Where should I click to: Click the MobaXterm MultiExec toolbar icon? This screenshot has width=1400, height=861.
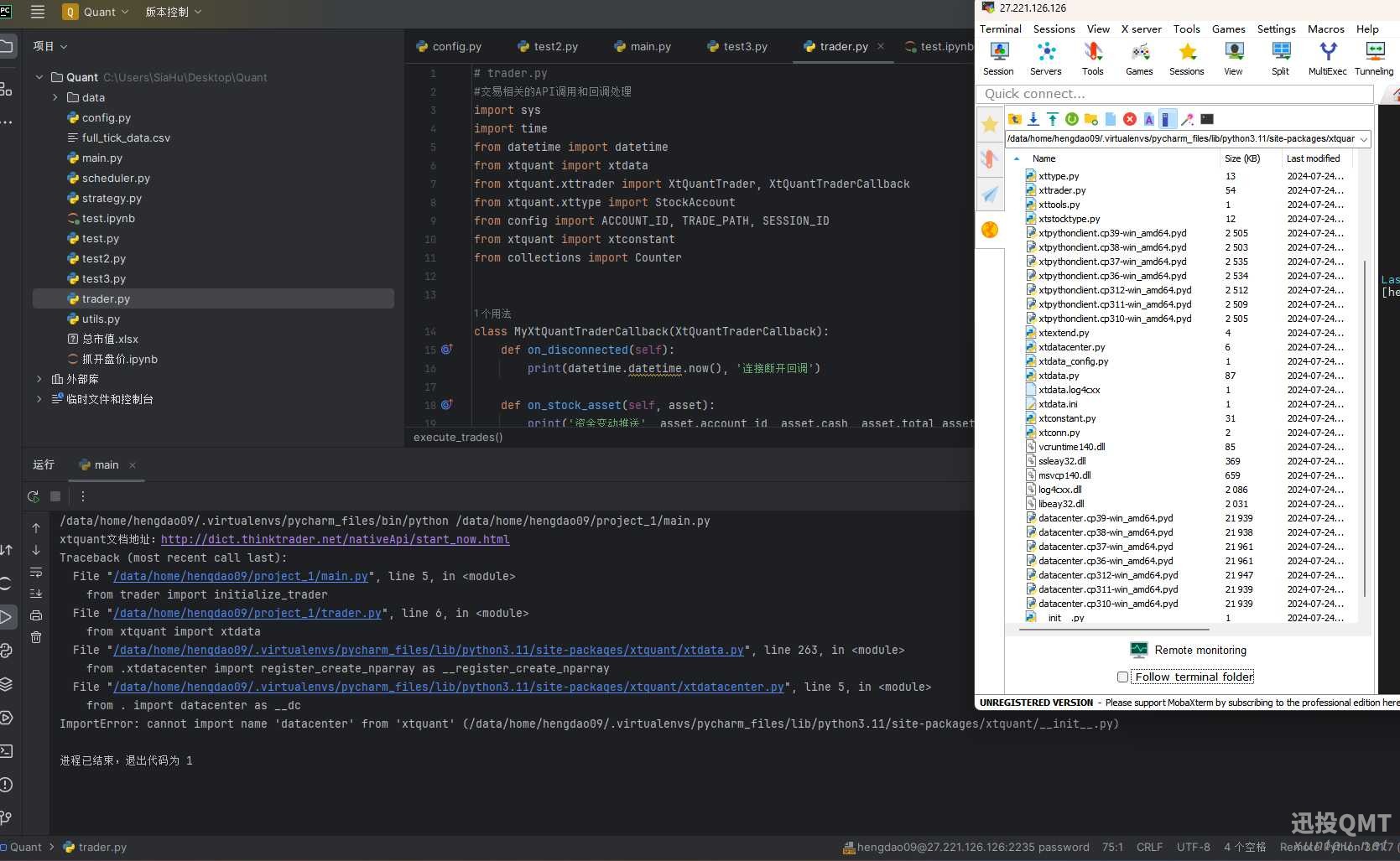click(x=1327, y=59)
